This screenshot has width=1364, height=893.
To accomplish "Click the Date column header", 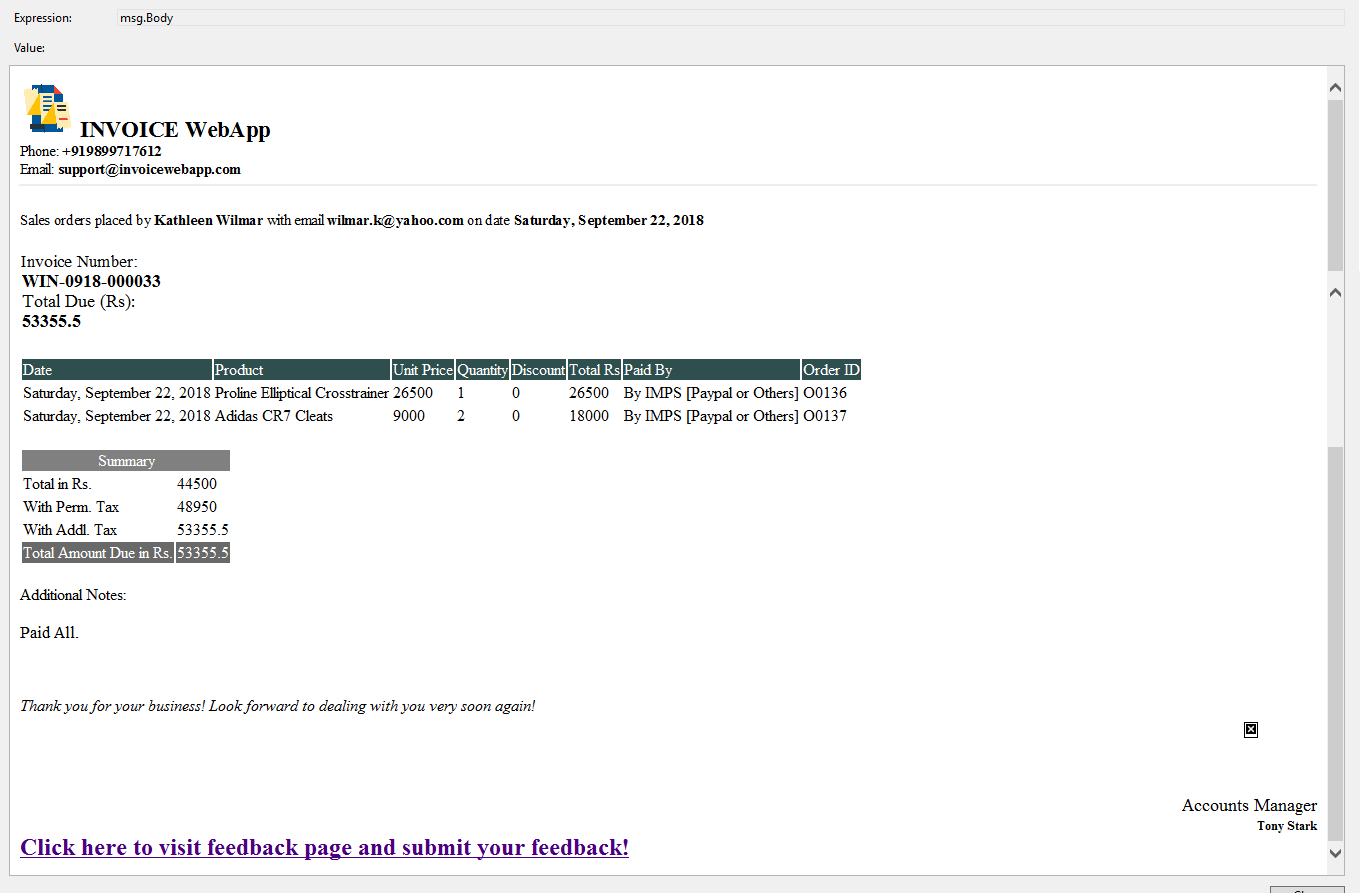I will point(117,370).
